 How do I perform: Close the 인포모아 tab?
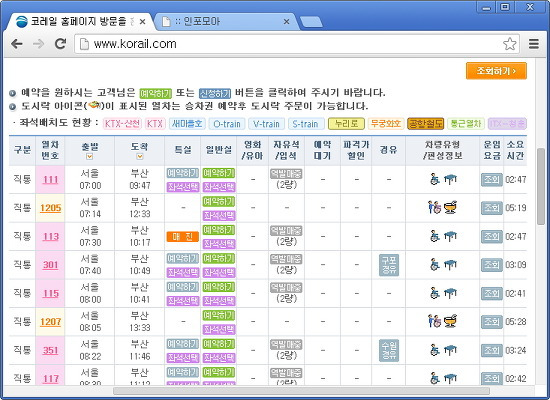coord(286,22)
